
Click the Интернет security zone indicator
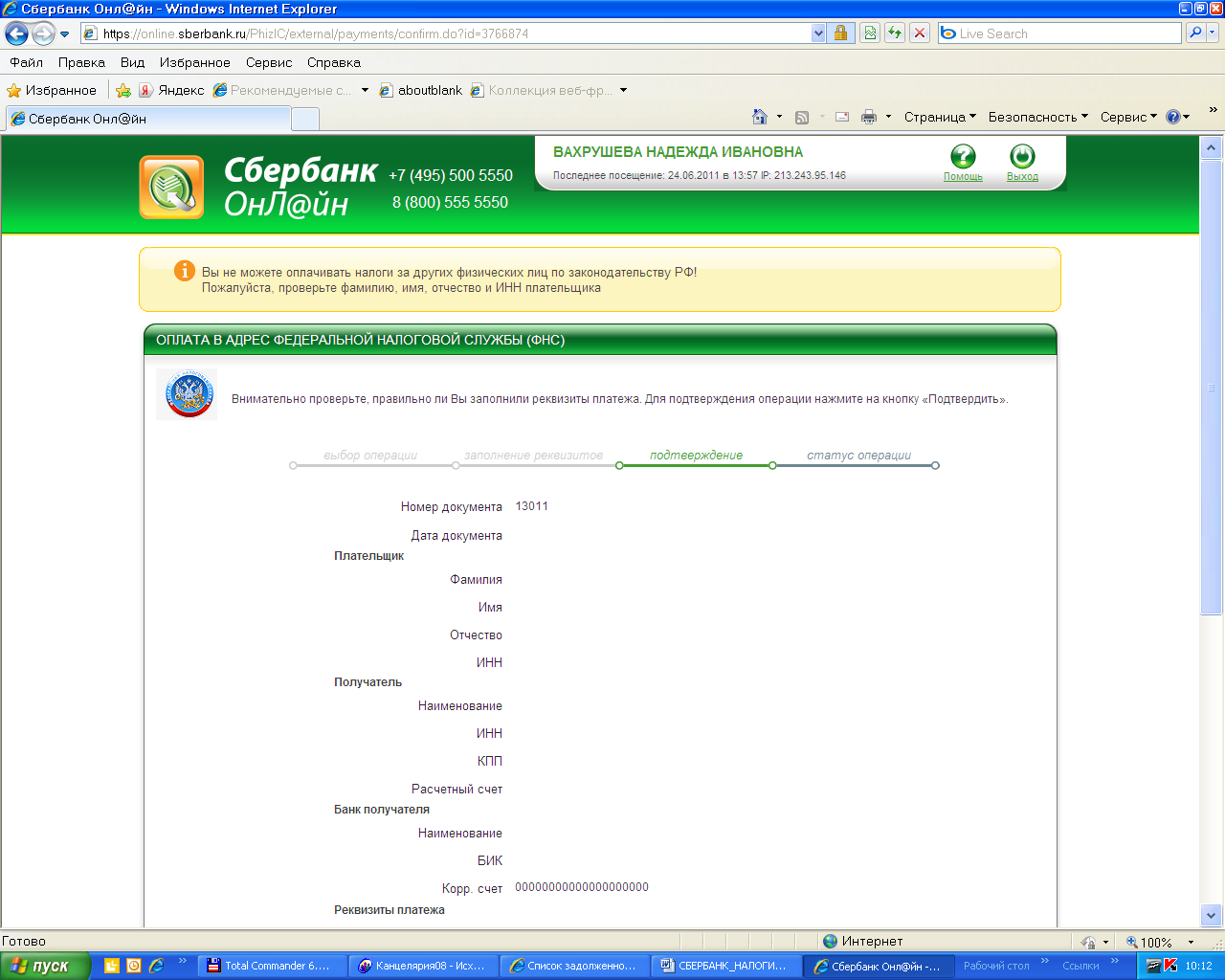coord(863,941)
